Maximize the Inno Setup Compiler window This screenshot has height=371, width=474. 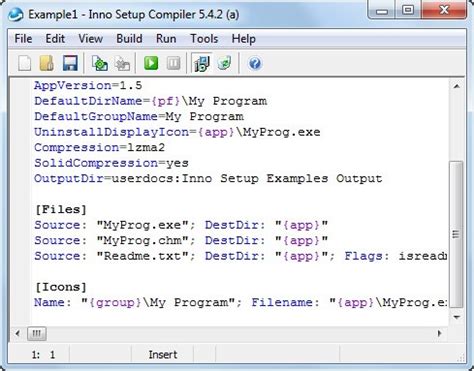point(408,10)
